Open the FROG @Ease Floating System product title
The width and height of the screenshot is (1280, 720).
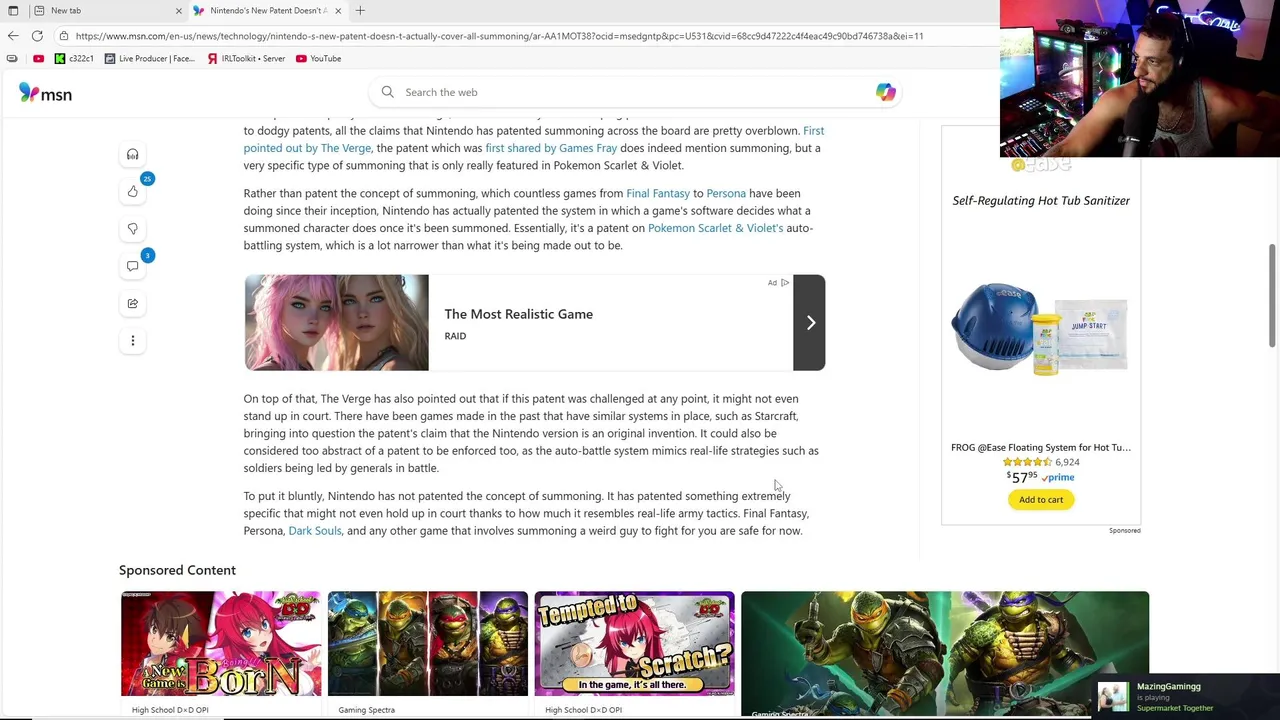pos(1041,447)
